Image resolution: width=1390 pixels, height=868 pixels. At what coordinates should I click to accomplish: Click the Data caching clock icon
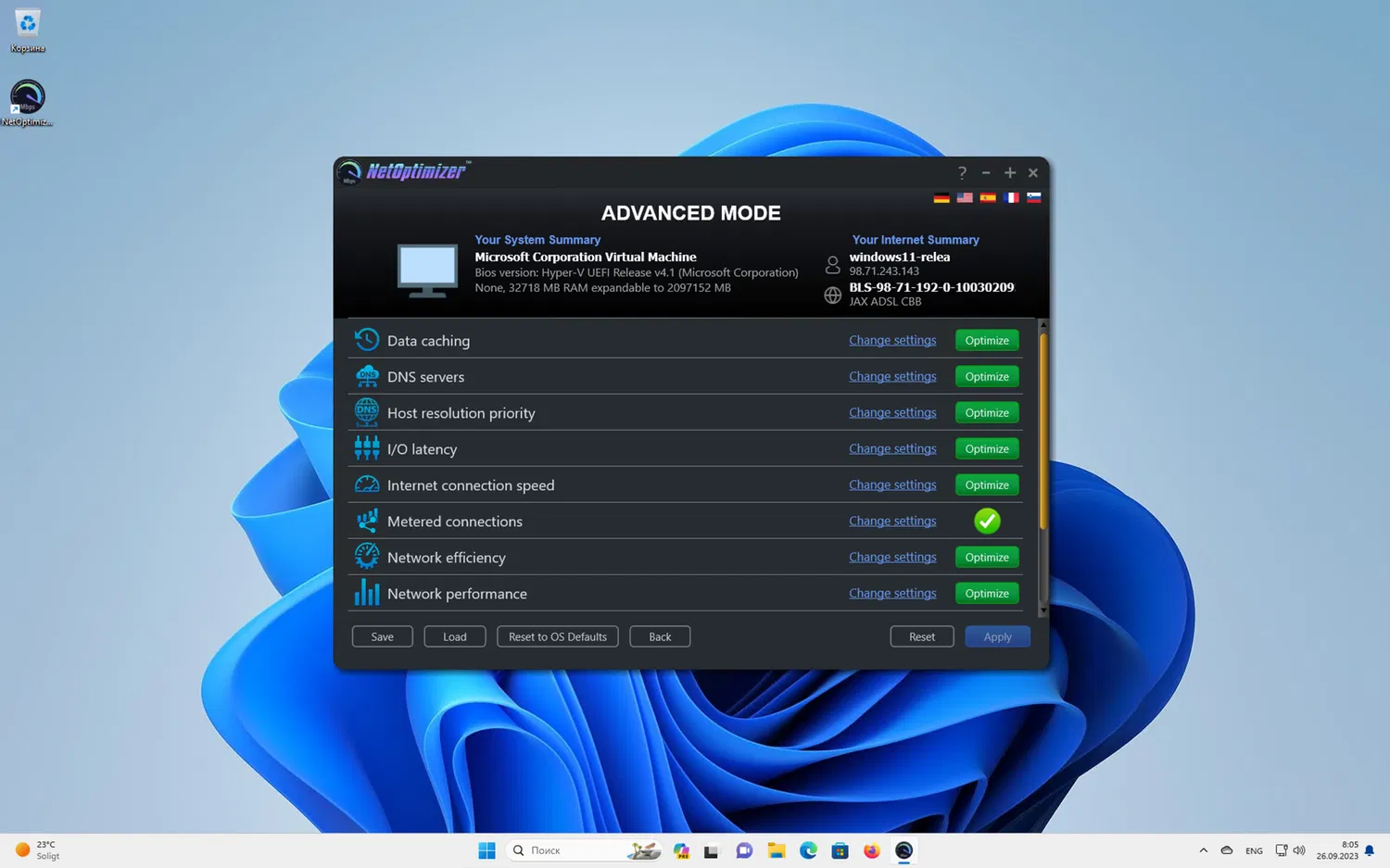click(367, 340)
